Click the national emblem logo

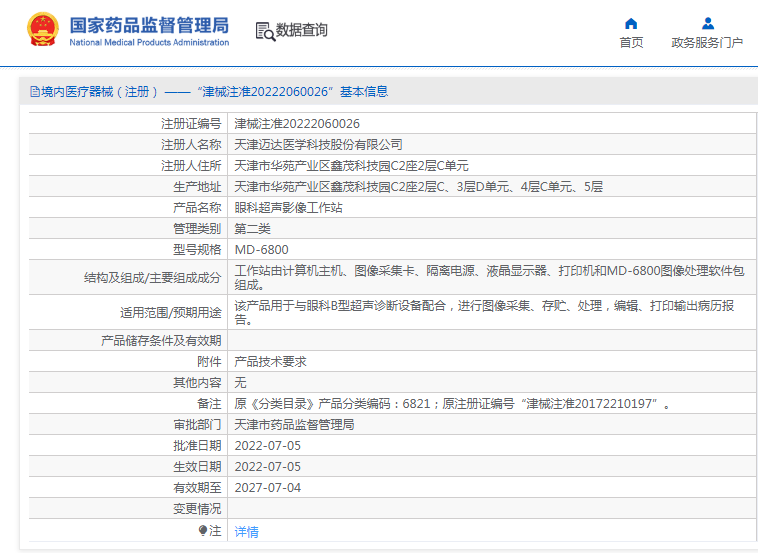coord(42,30)
